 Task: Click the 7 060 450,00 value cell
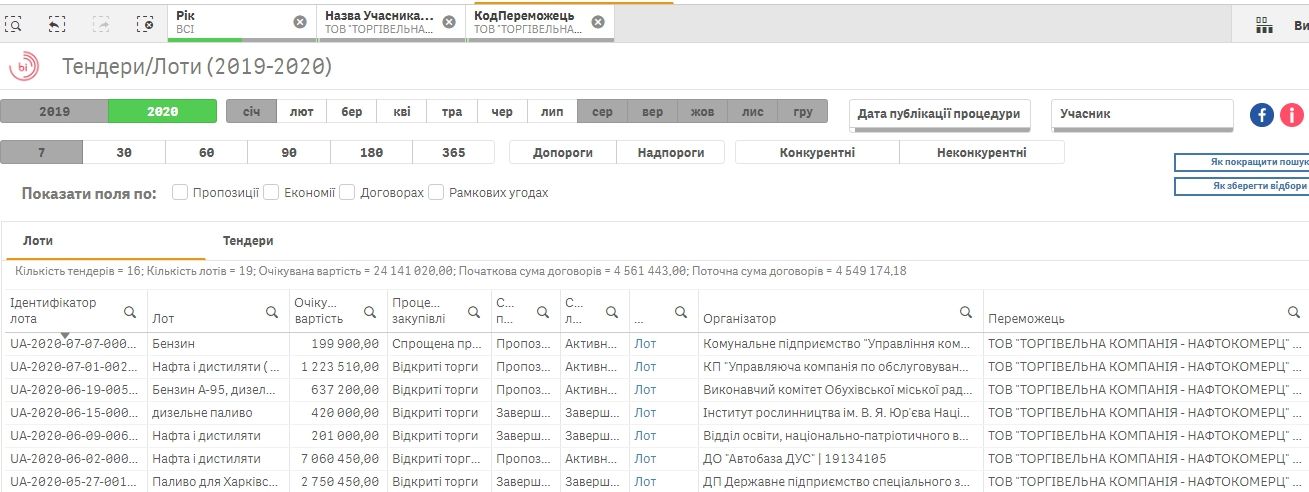[x=337, y=459]
